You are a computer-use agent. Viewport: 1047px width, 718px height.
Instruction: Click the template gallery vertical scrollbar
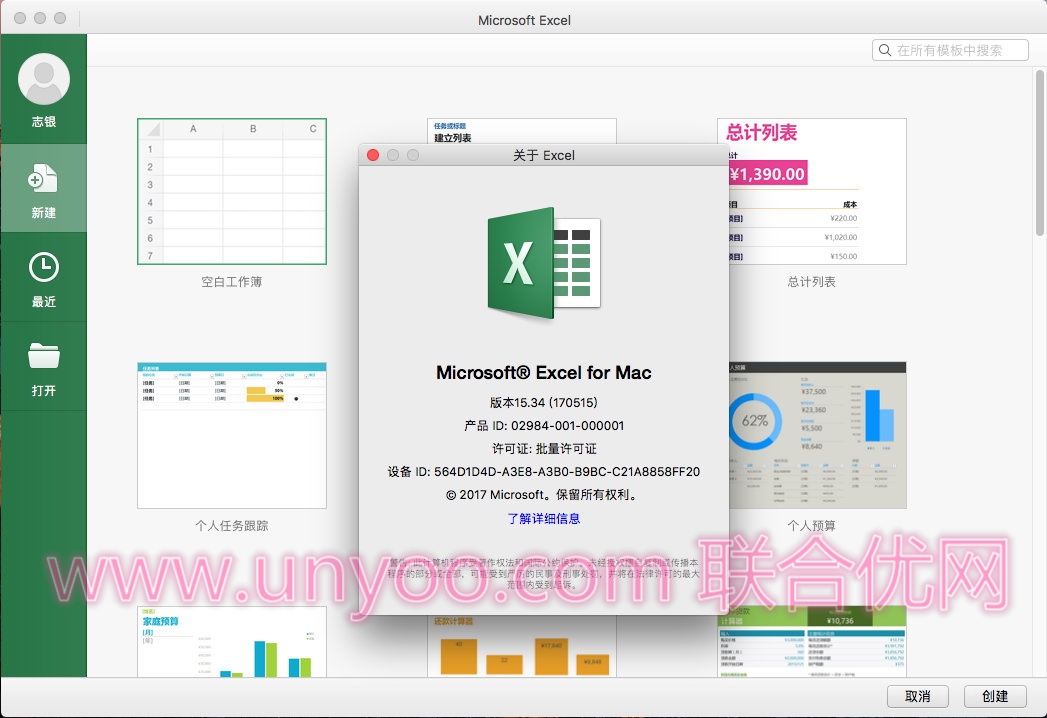click(1039, 152)
